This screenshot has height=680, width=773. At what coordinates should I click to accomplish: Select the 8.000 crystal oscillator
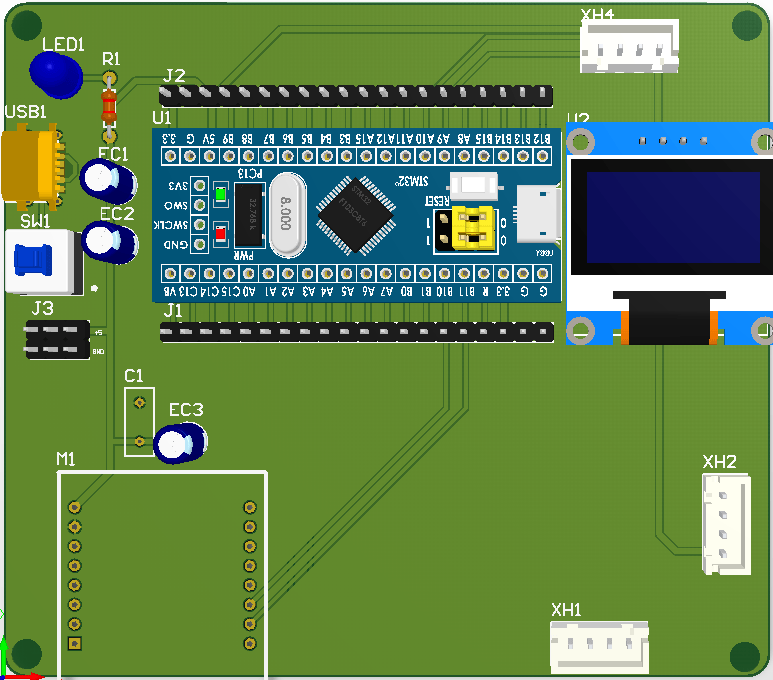click(288, 215)
